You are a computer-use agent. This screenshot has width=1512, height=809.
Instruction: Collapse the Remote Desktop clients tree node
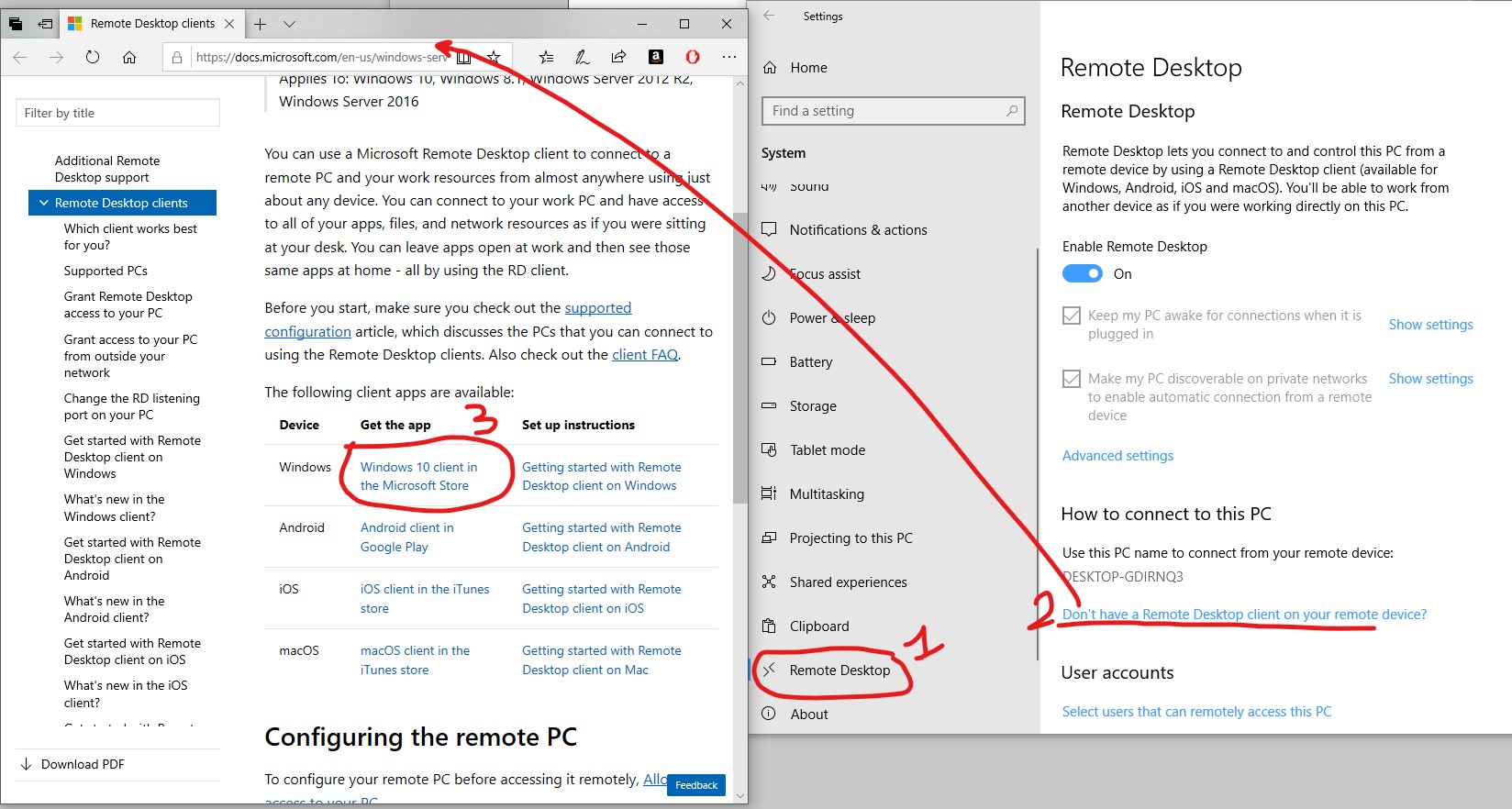coord(42,203)
